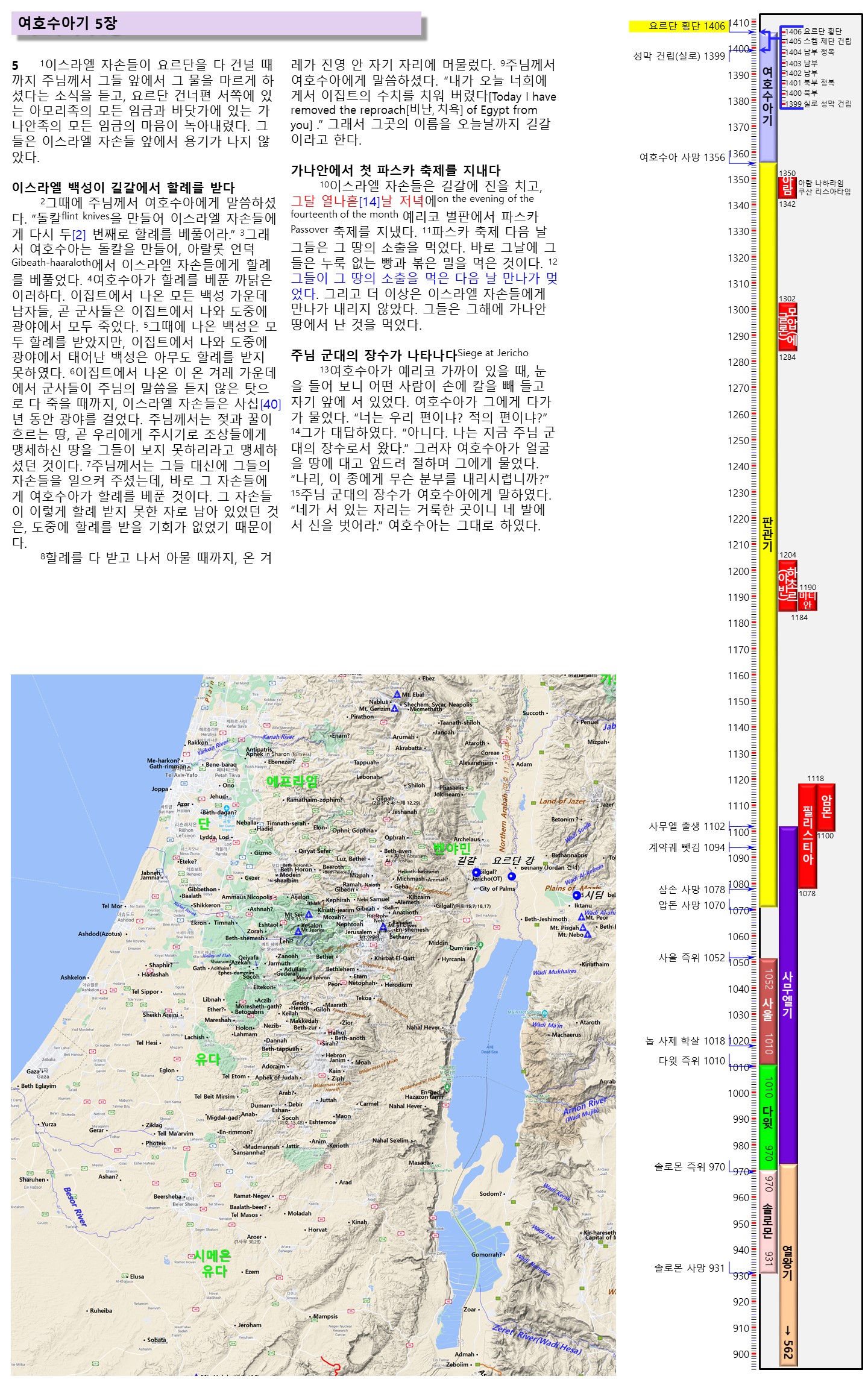The height and width of the screenshot is (1385, 868).
Task: Click the small word Gibeath-haaraloth in verse 3
Action: tap(51, 262)
